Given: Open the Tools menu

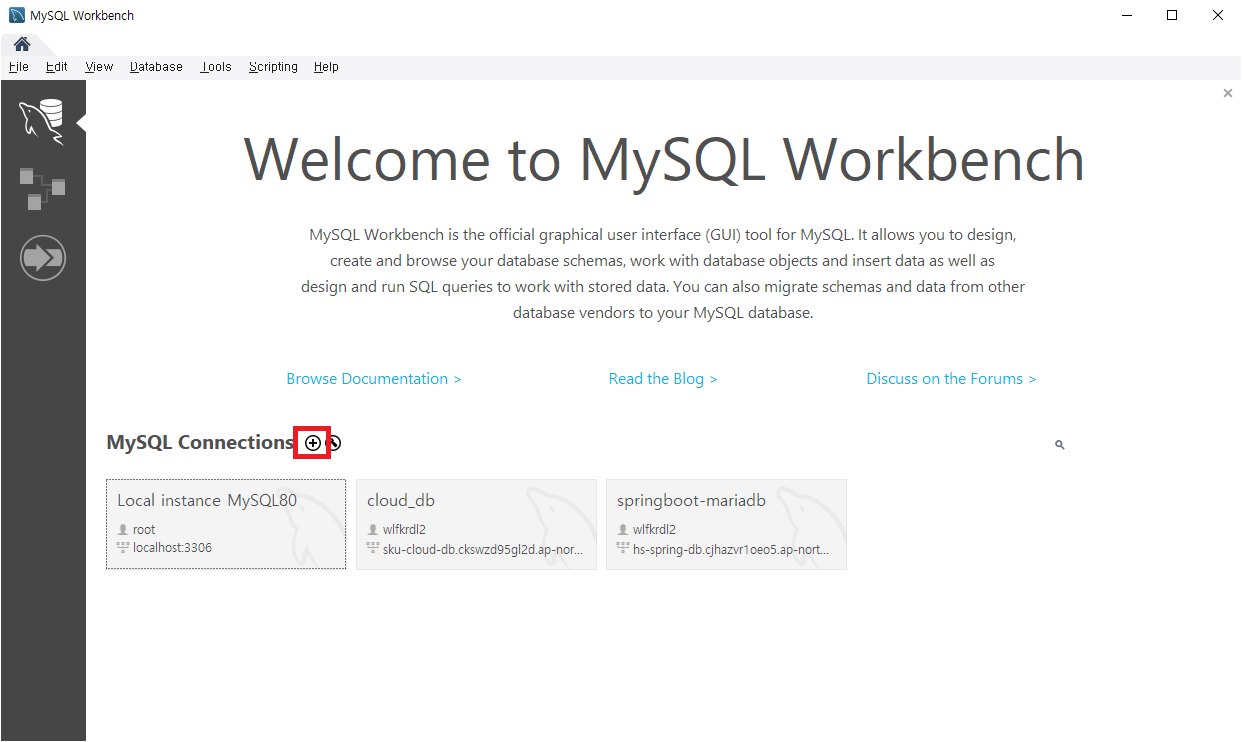Looking at the screenshot, I should (216, 67).
